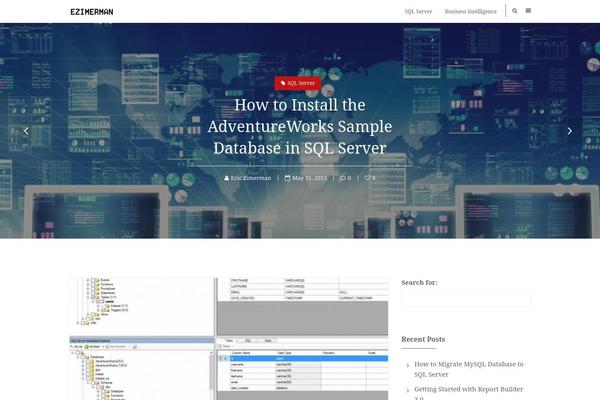This screenshot has width=600, height=400.
Task: Open How to Migrate MySQL Database post
Action: 469,369
